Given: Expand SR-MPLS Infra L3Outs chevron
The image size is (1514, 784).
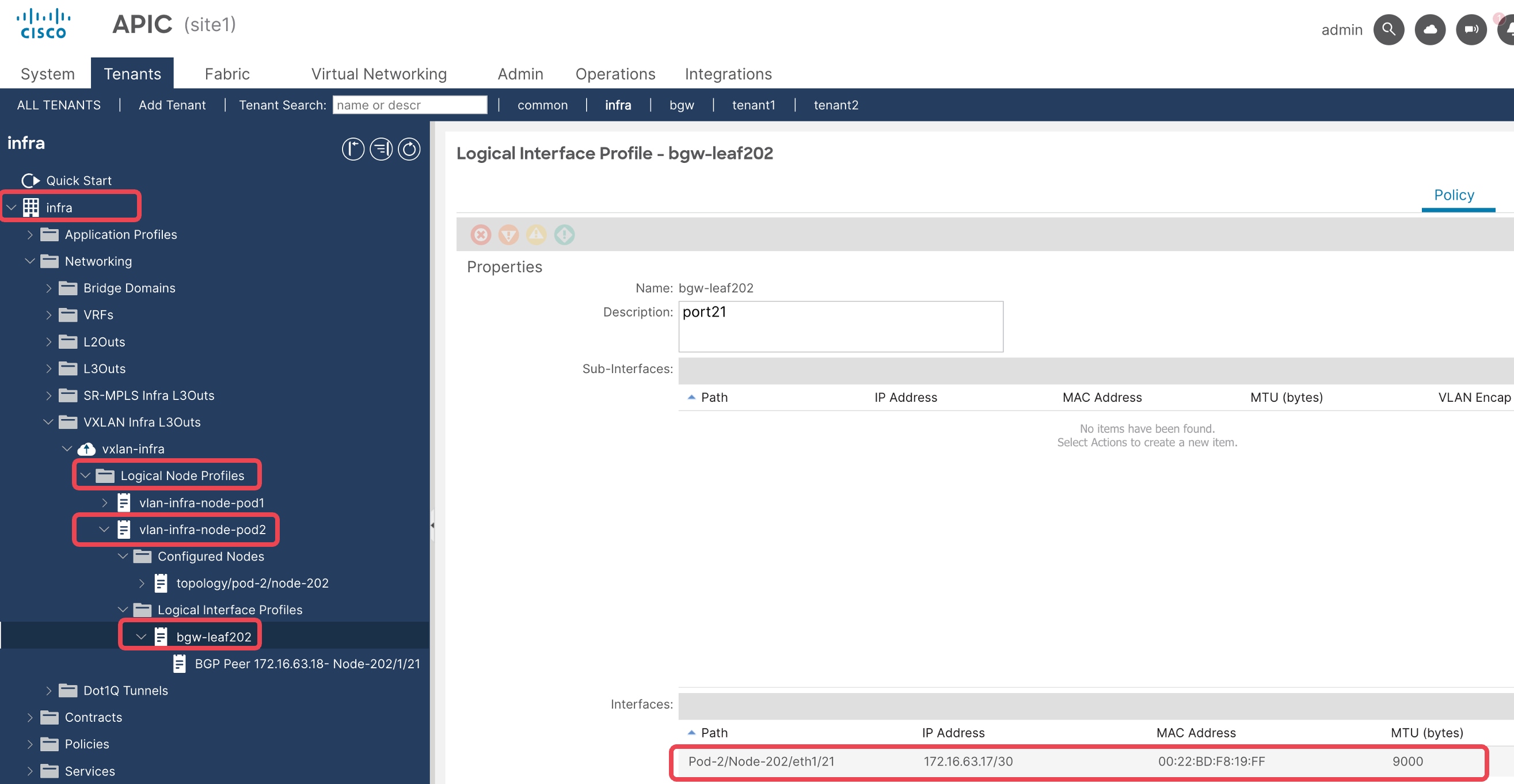Looking at the screenshot, I should (49, 395).
